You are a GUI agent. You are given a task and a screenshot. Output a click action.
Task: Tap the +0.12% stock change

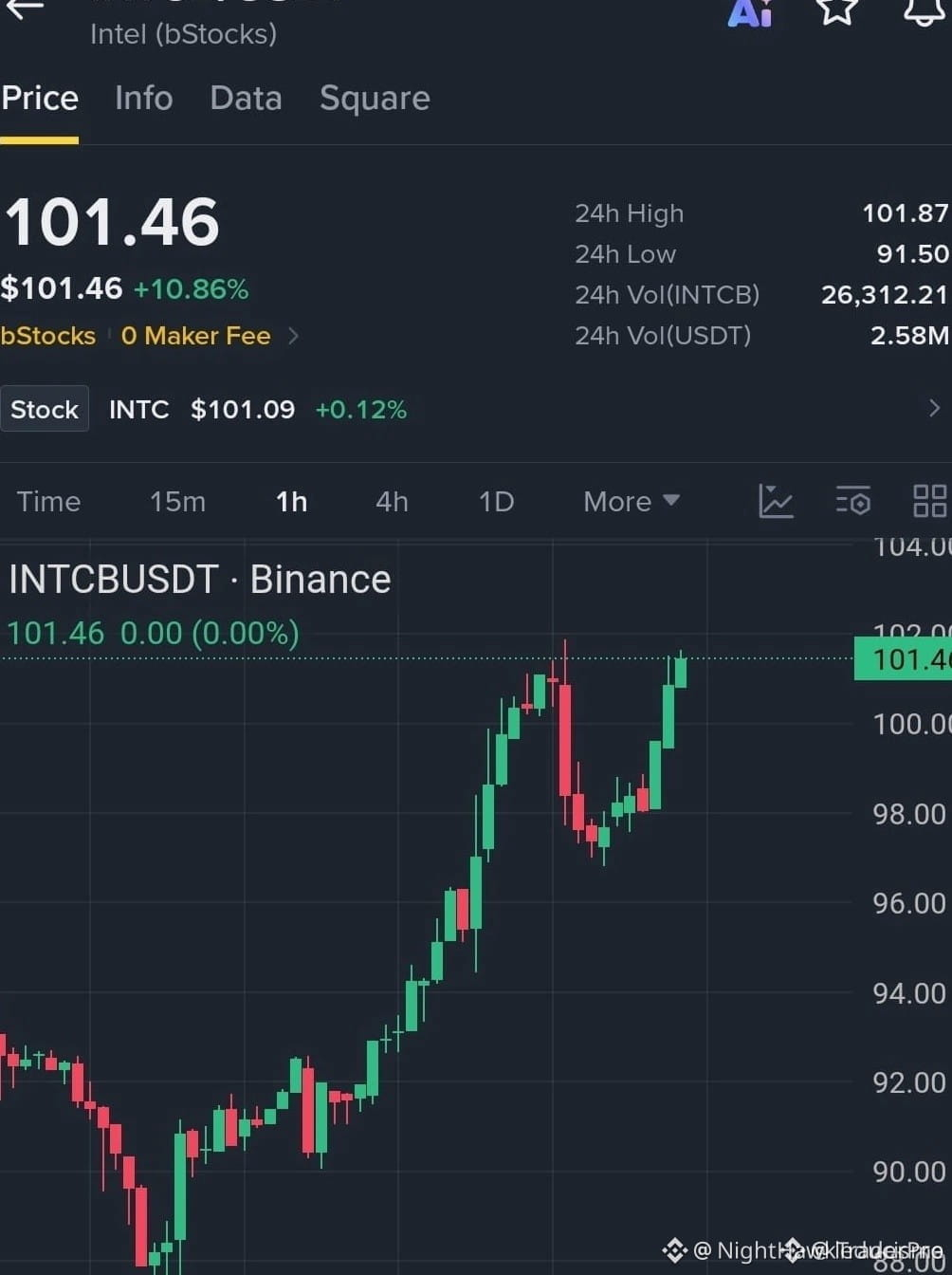[x=360, y=409]
